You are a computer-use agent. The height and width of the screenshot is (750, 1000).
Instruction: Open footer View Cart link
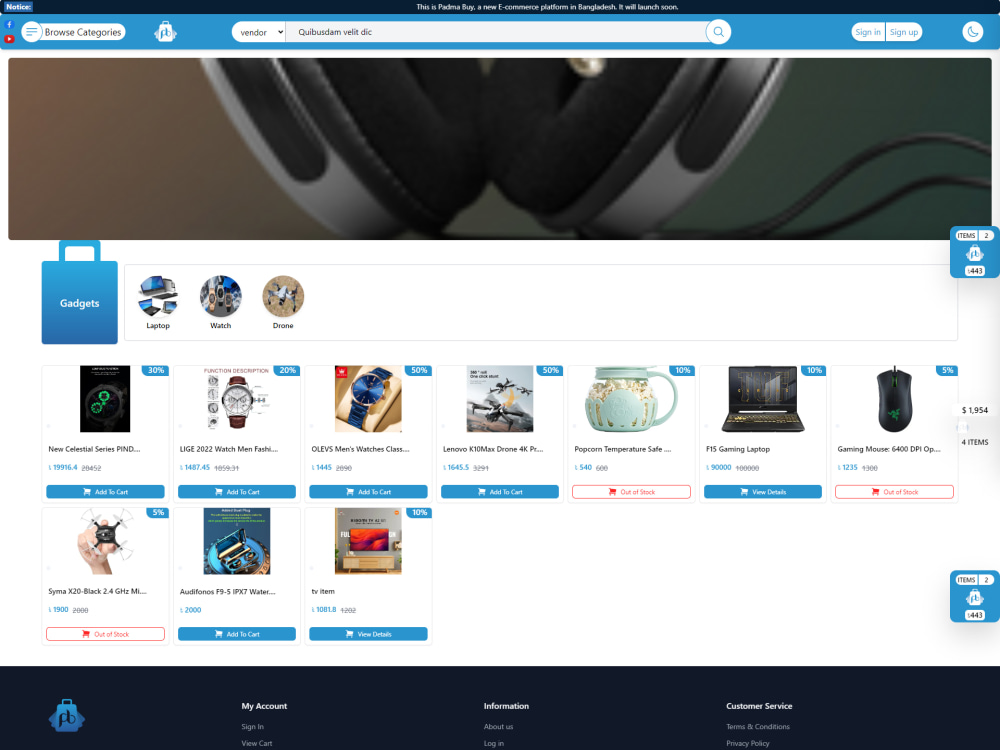(256, 743)
